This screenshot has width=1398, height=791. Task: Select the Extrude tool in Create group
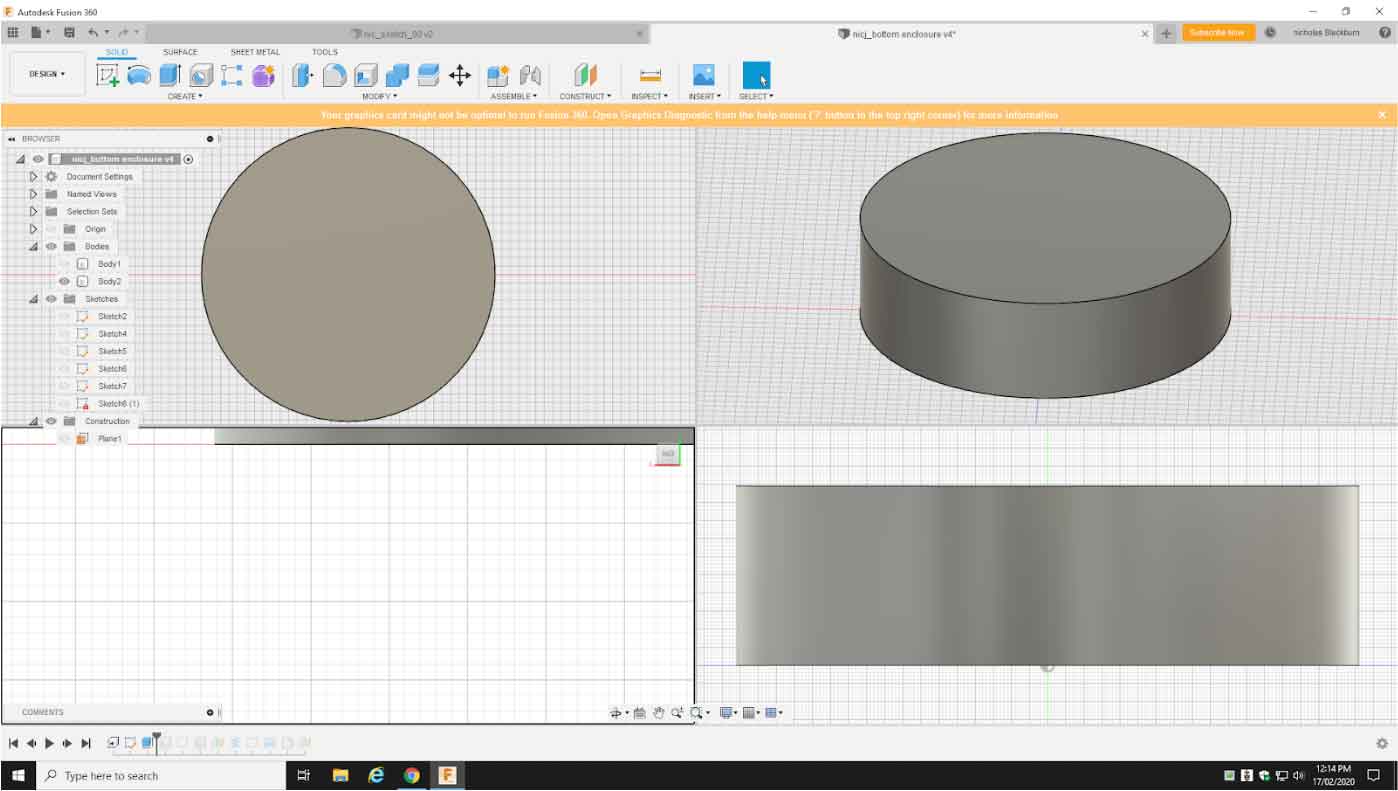click(170, 75)
